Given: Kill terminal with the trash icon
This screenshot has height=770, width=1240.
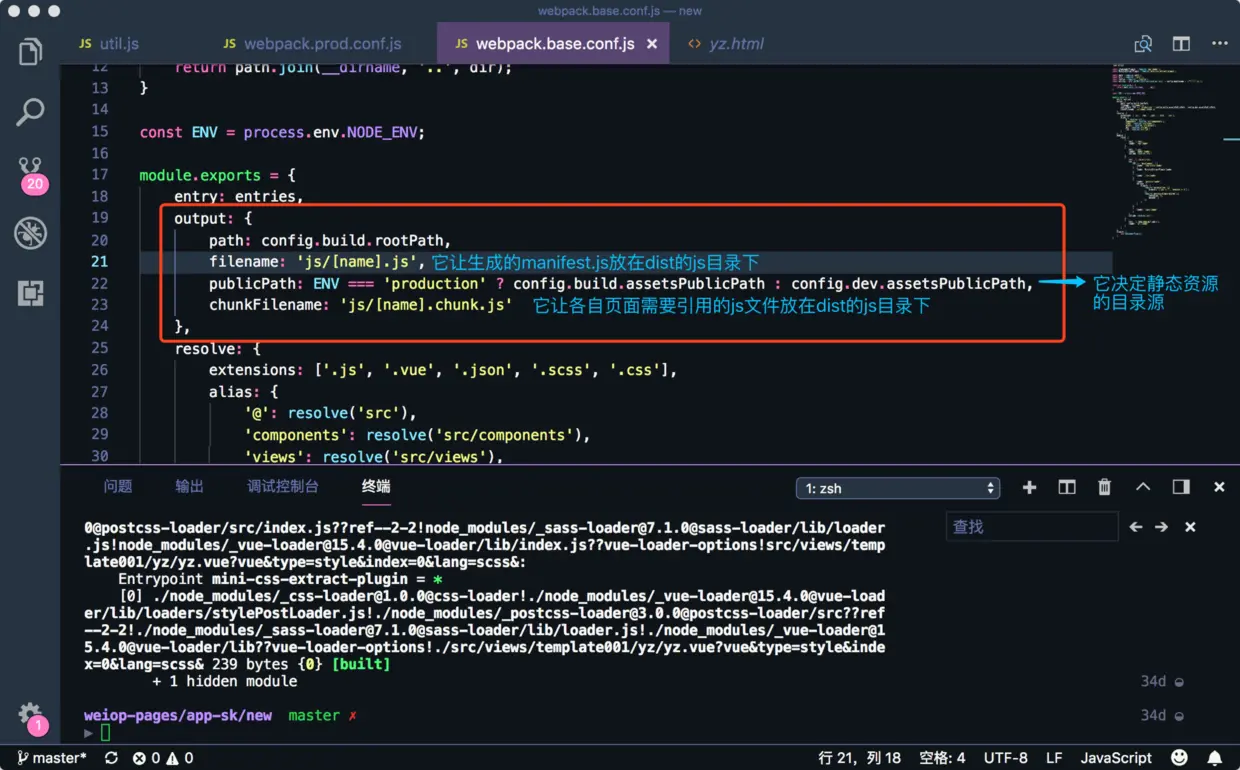Looking at the screenshot, I should tap(1105, 487).
